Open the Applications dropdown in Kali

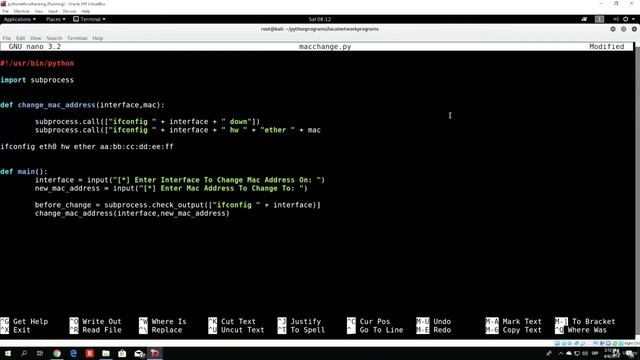point(20,19)
